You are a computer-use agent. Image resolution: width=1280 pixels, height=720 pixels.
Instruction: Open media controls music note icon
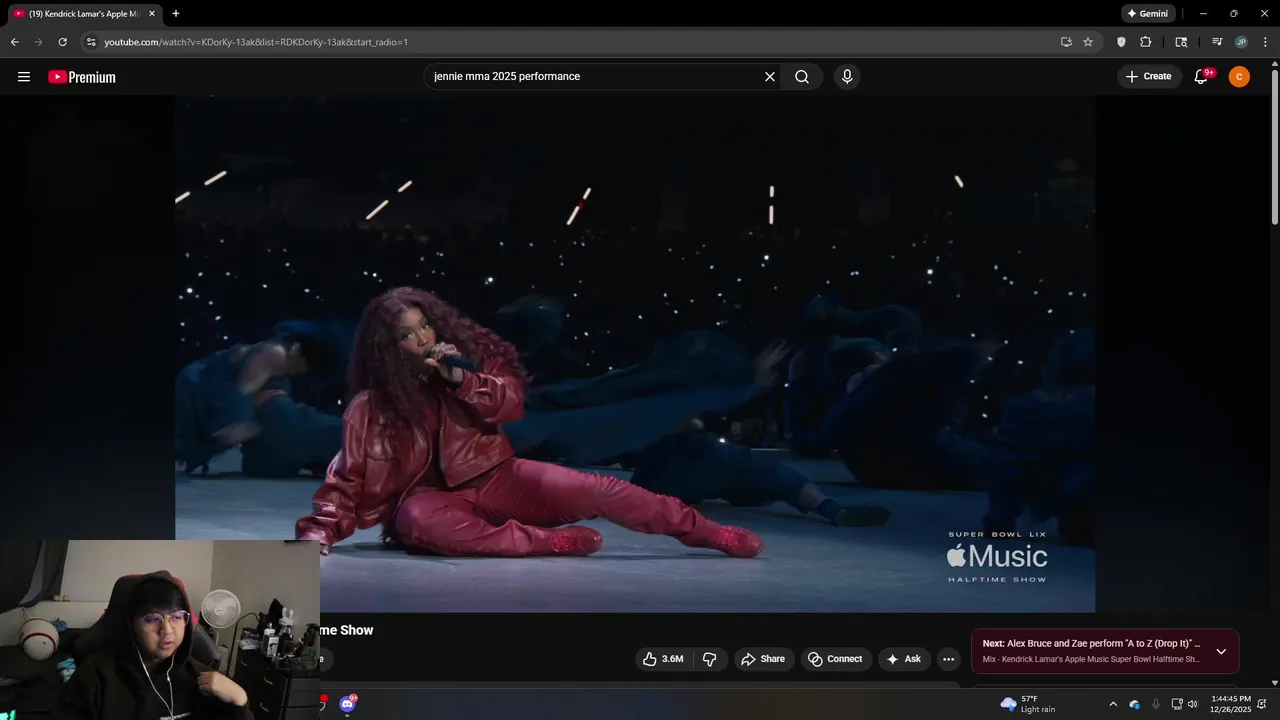click(x=1217, y=42)
